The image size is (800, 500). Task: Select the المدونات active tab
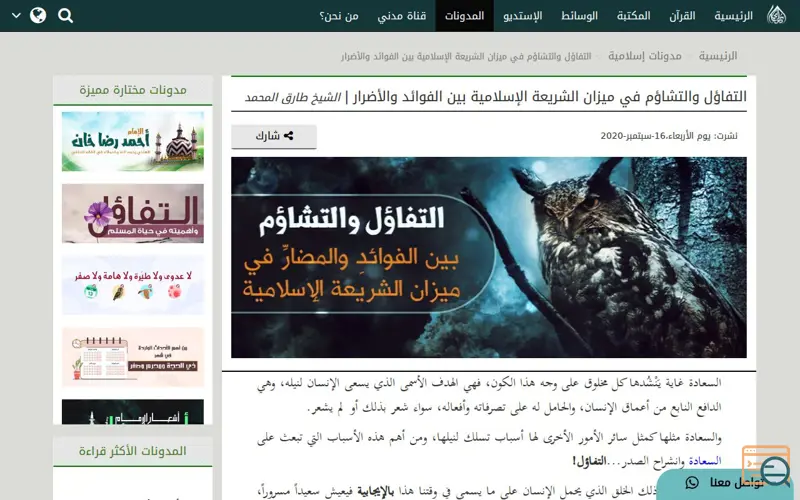pyautogui.click(x=464, y=16)
